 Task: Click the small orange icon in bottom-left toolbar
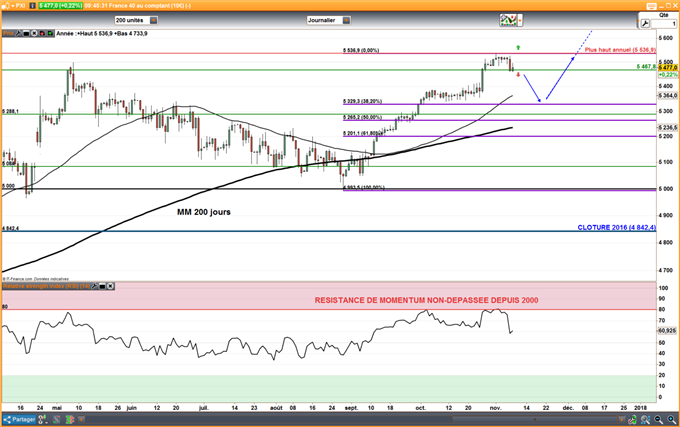82,419
